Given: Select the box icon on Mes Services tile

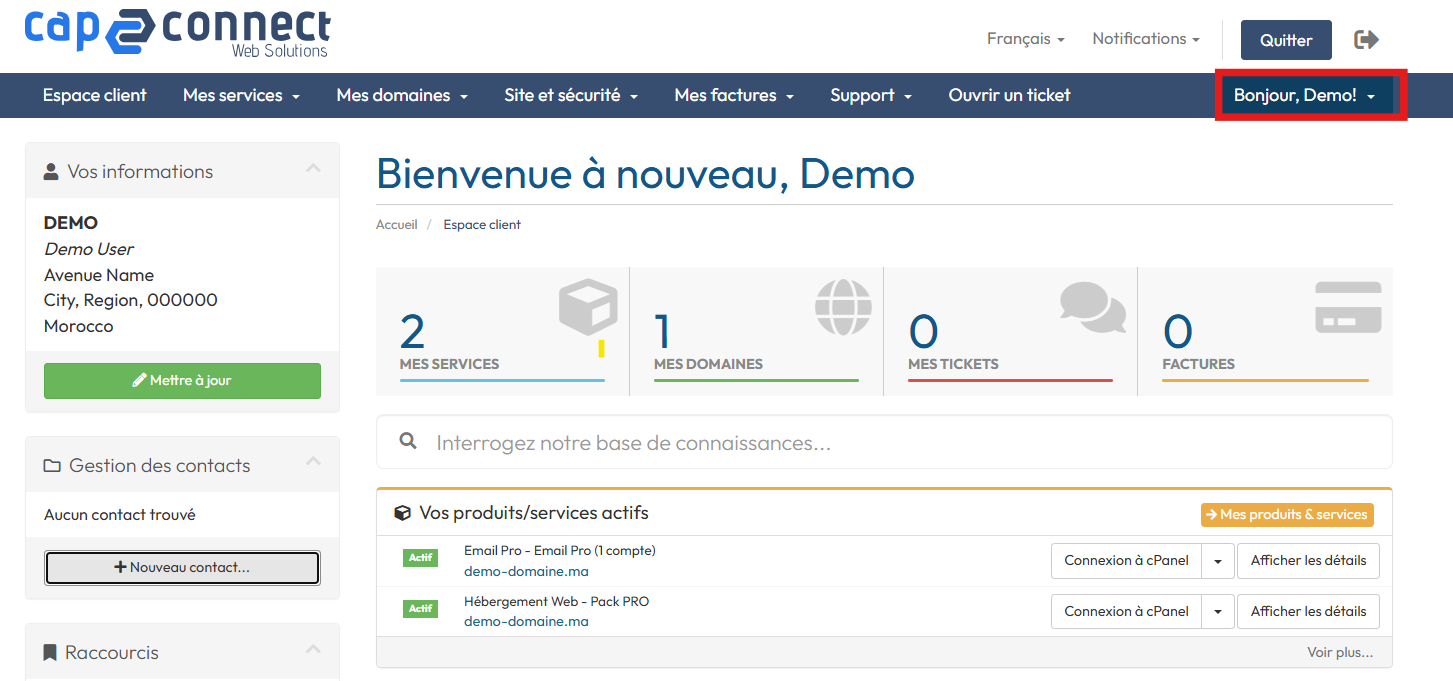Looking at the screenshot, I should [587, 307].
